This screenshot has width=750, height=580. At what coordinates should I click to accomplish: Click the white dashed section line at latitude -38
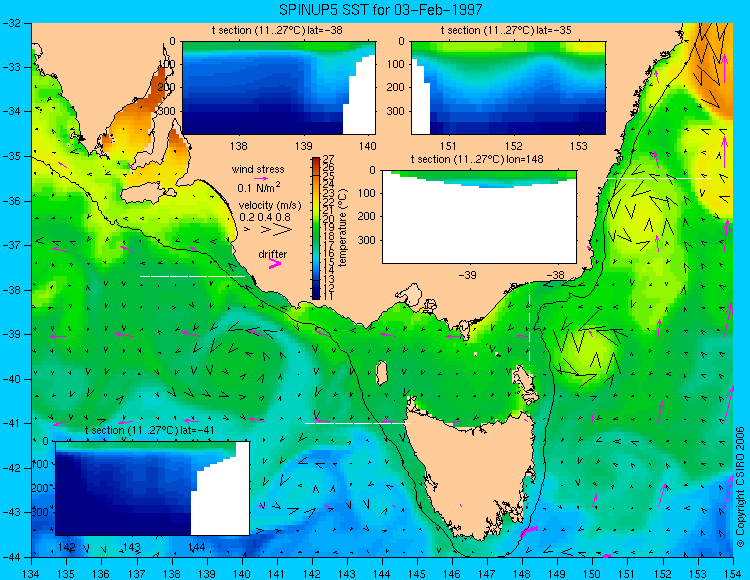(x=192, y=276)
